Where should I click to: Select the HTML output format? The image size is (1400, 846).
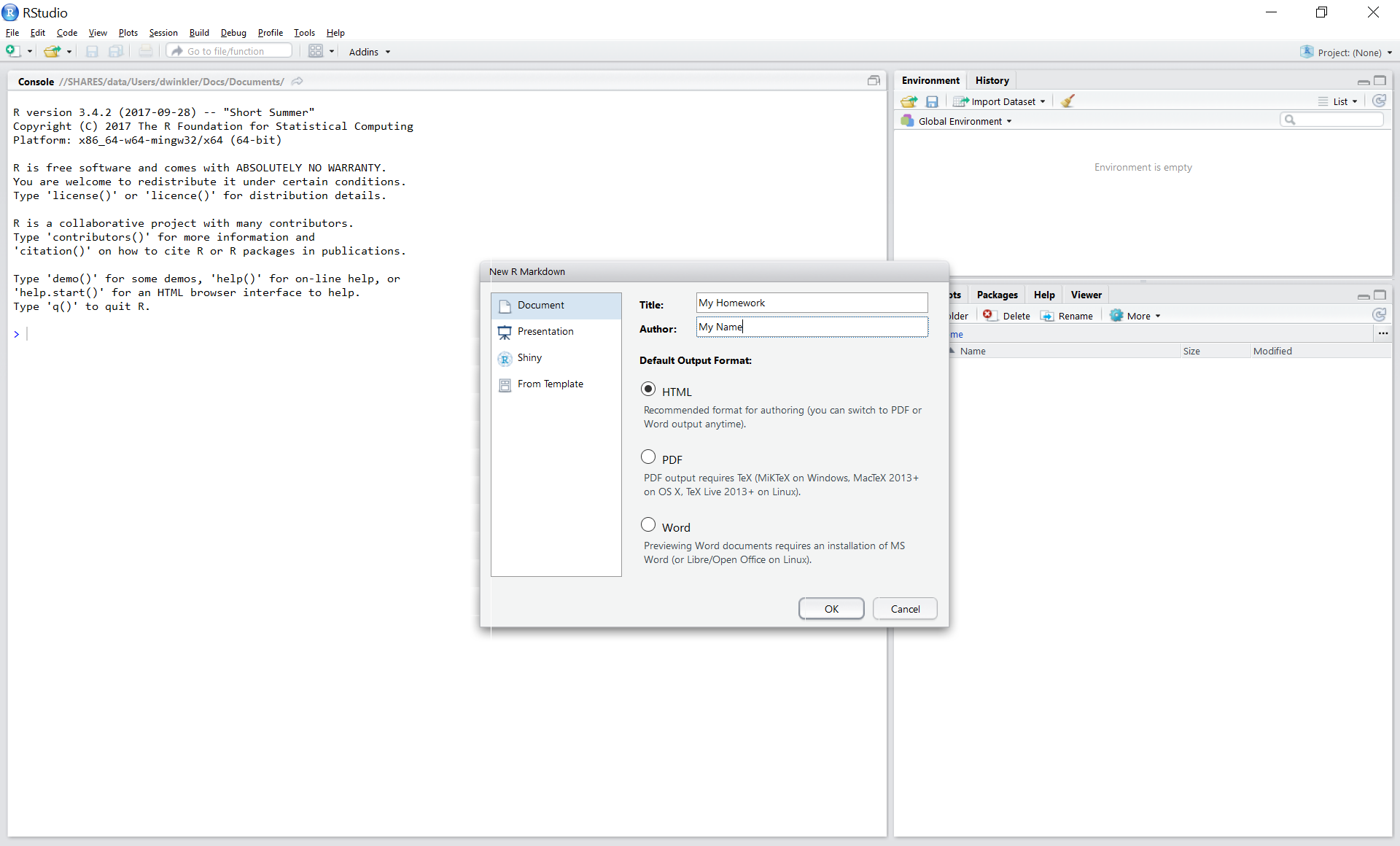pos(648,389)
